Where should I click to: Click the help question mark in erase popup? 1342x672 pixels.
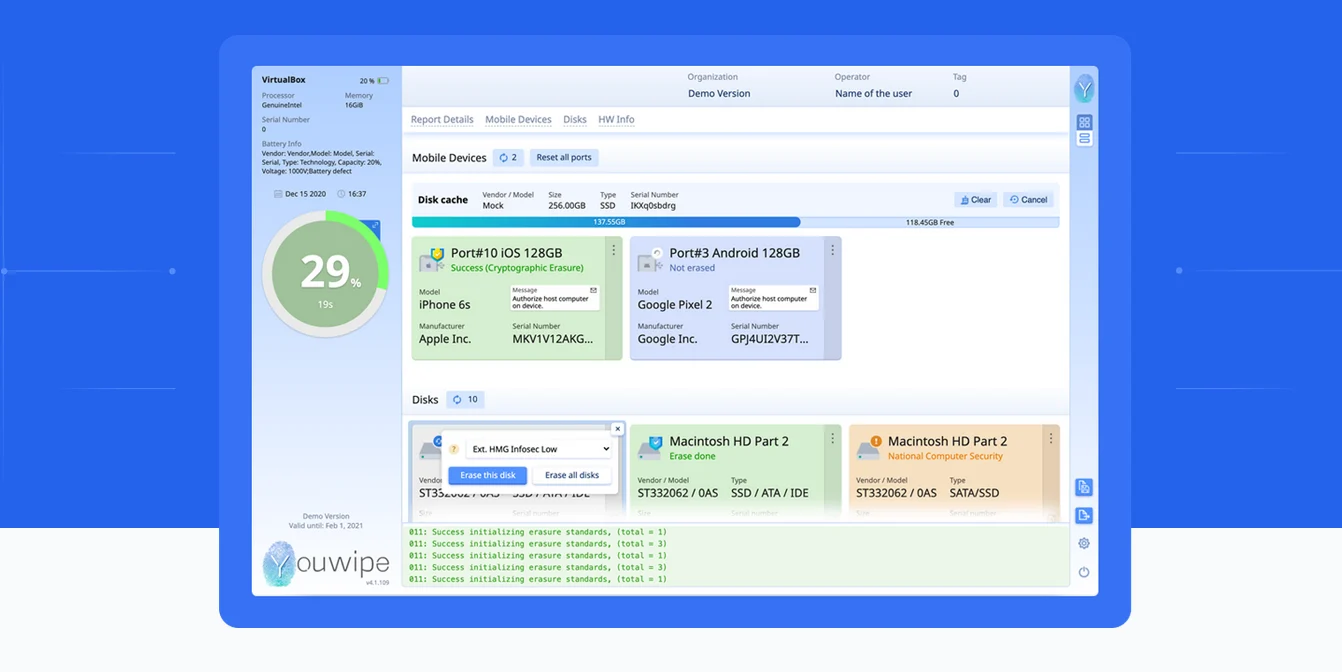(x=454, y=450)
